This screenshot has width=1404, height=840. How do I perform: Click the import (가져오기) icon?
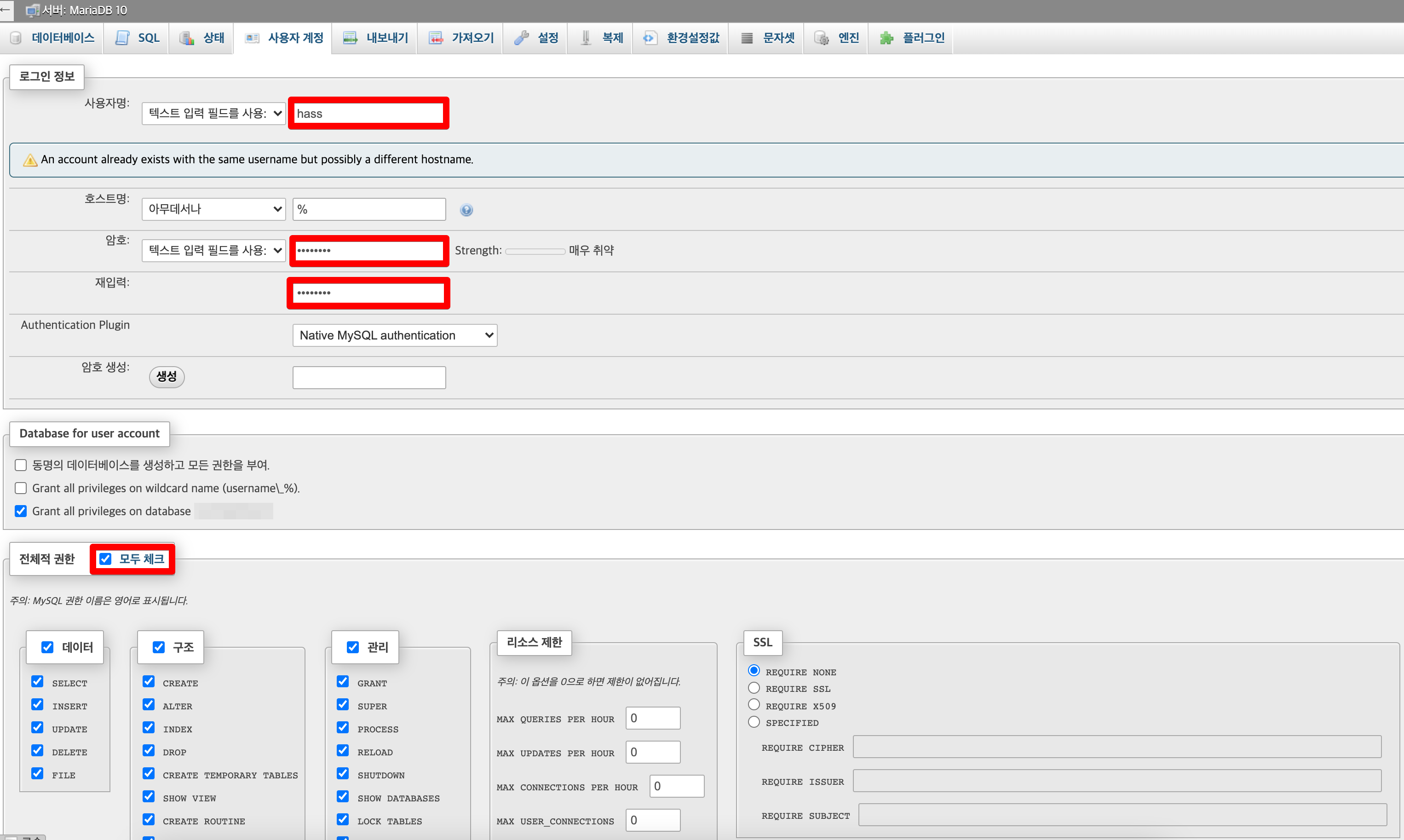point(435,38)
